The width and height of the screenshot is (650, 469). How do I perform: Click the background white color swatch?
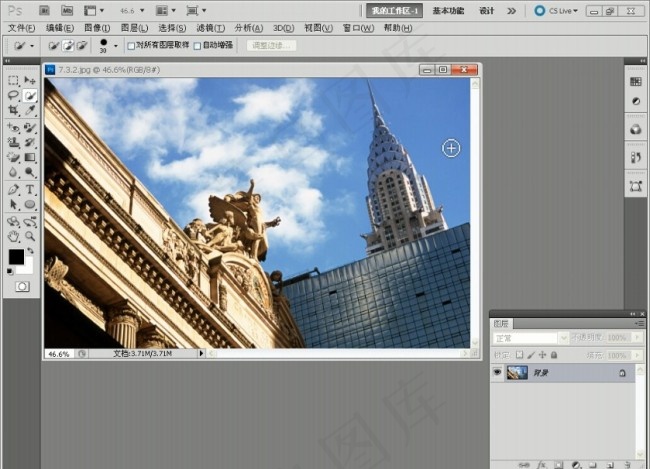click(x=28, y=268)
